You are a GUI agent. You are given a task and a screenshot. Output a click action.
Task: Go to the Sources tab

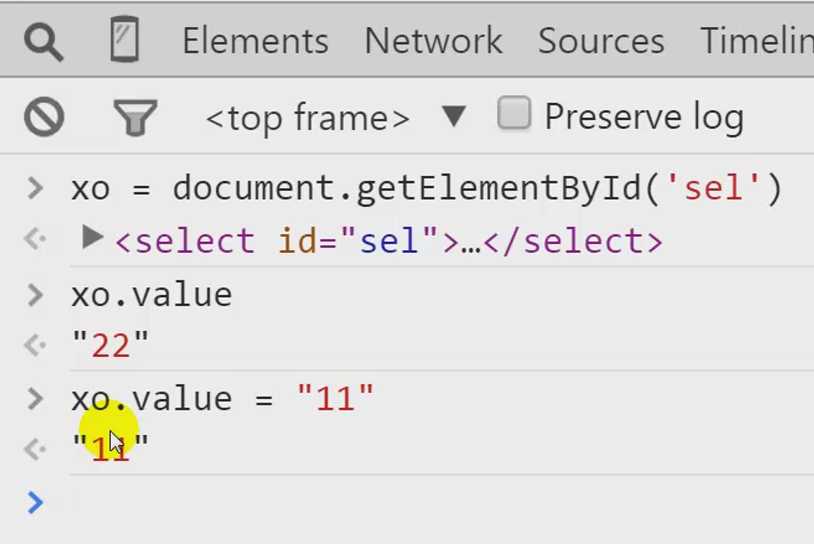tap(601, 41)
